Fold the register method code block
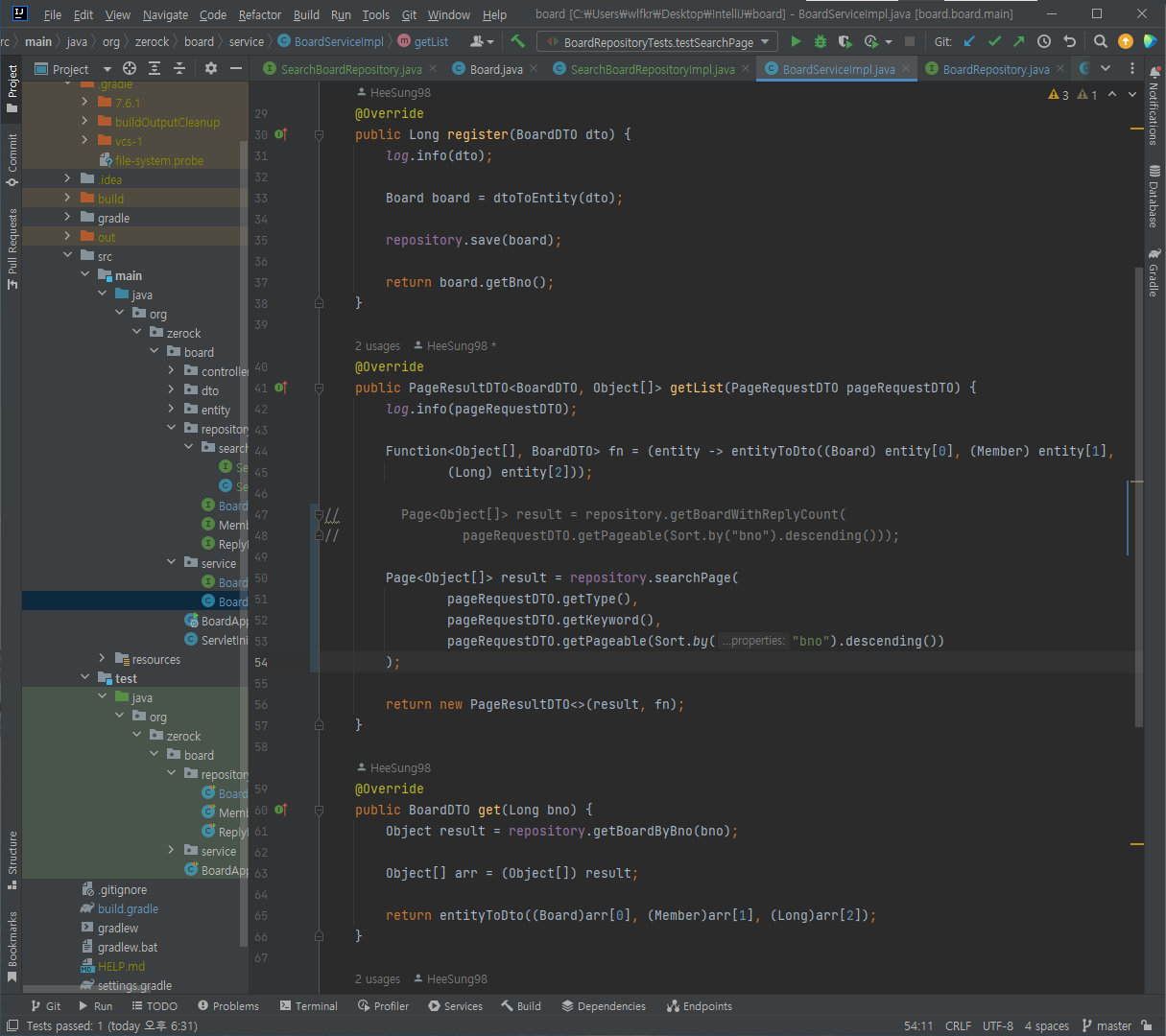 coord(319,134)
